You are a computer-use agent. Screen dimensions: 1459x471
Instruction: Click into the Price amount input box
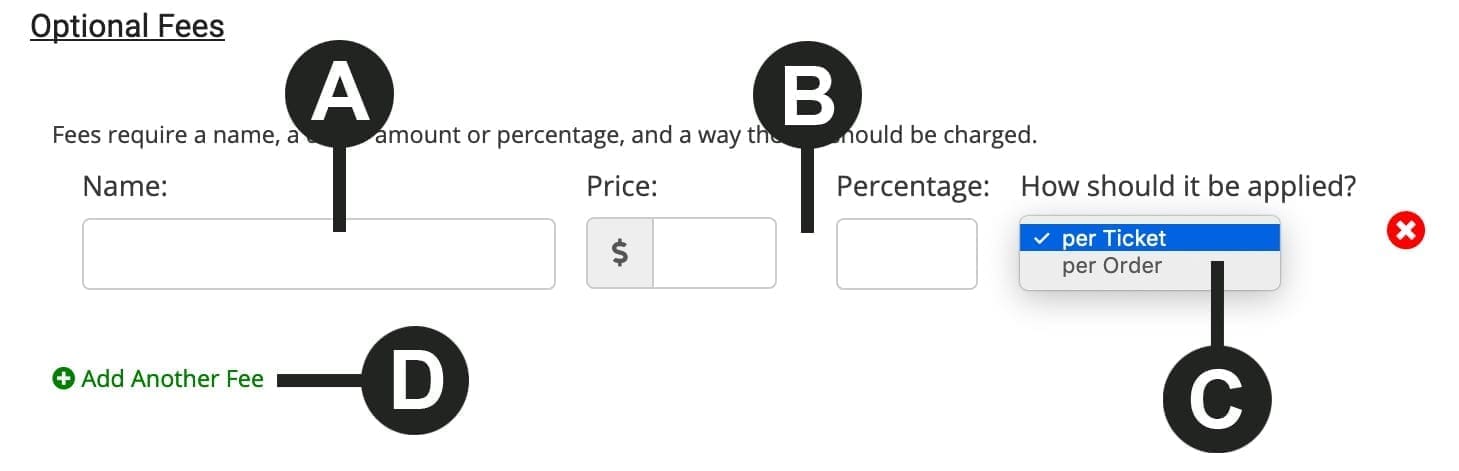point(714,253)
